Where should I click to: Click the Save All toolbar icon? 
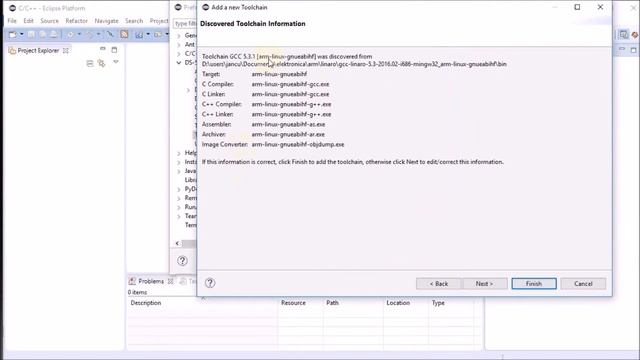42,35
